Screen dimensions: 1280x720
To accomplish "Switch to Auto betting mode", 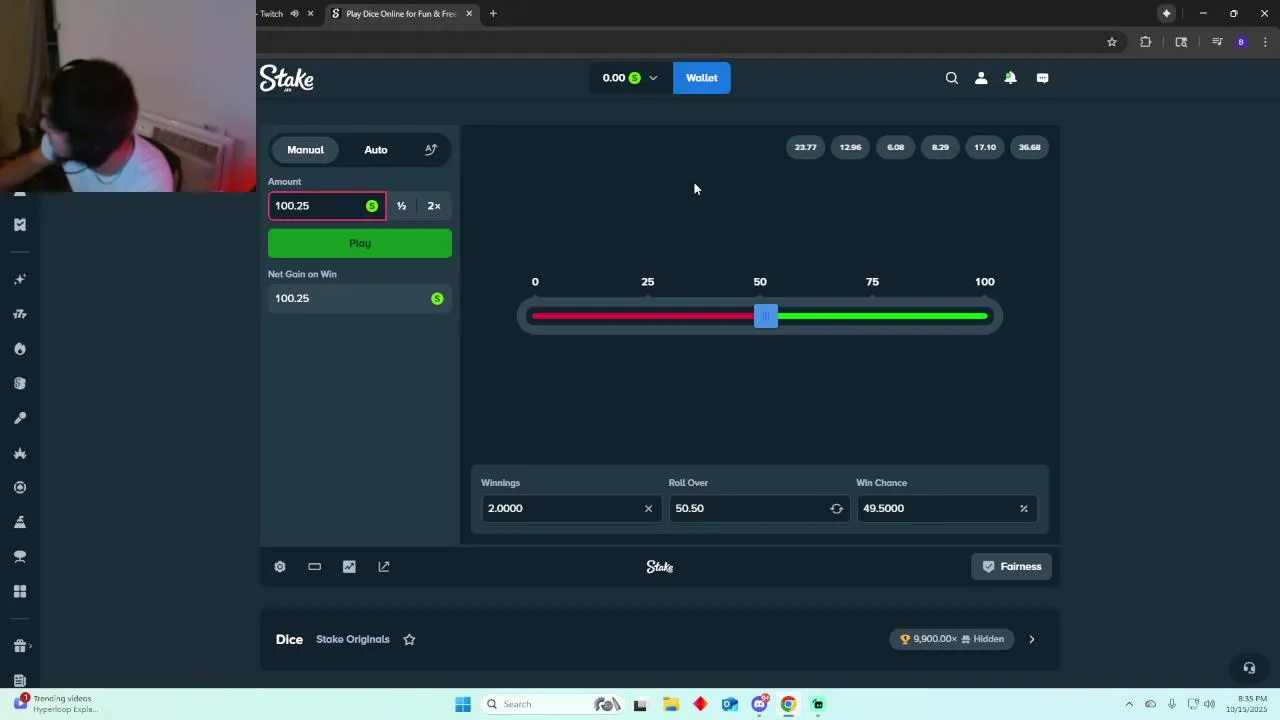I will 376,150.
